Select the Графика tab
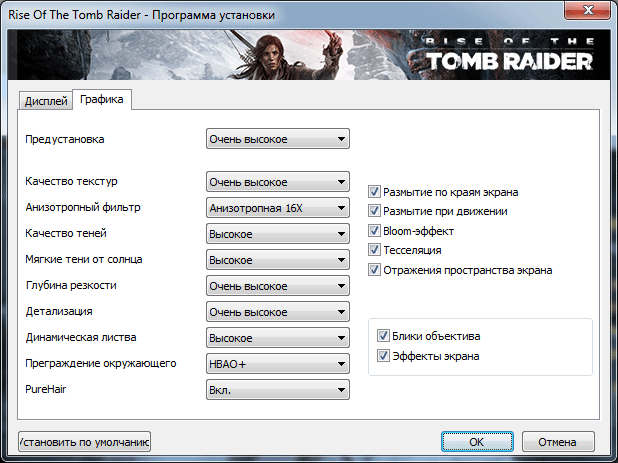The height and width of the screenshot is (463, 618). (102, 99)
